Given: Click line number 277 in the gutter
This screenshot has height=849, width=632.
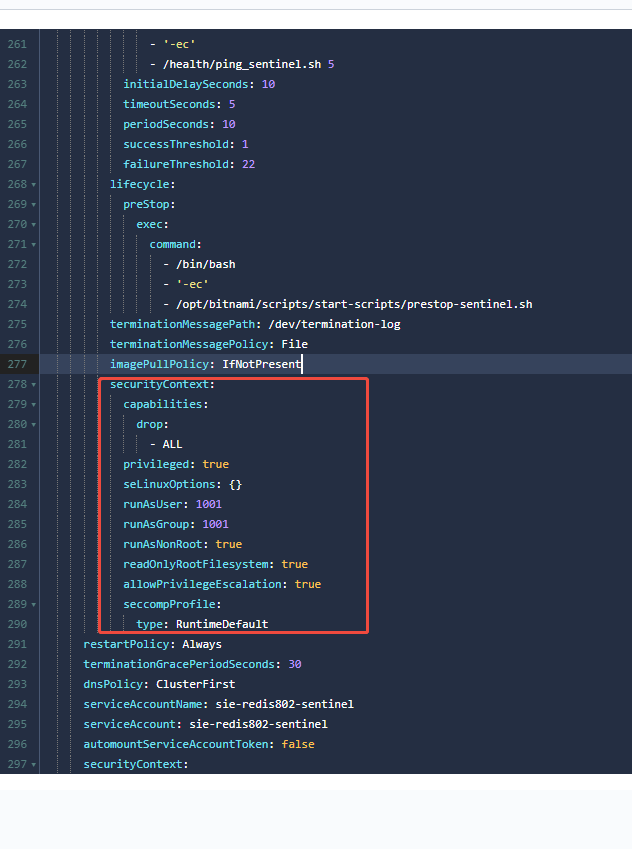Looking at the screenshot, I should pyautogui.click(x=17, y=364).
